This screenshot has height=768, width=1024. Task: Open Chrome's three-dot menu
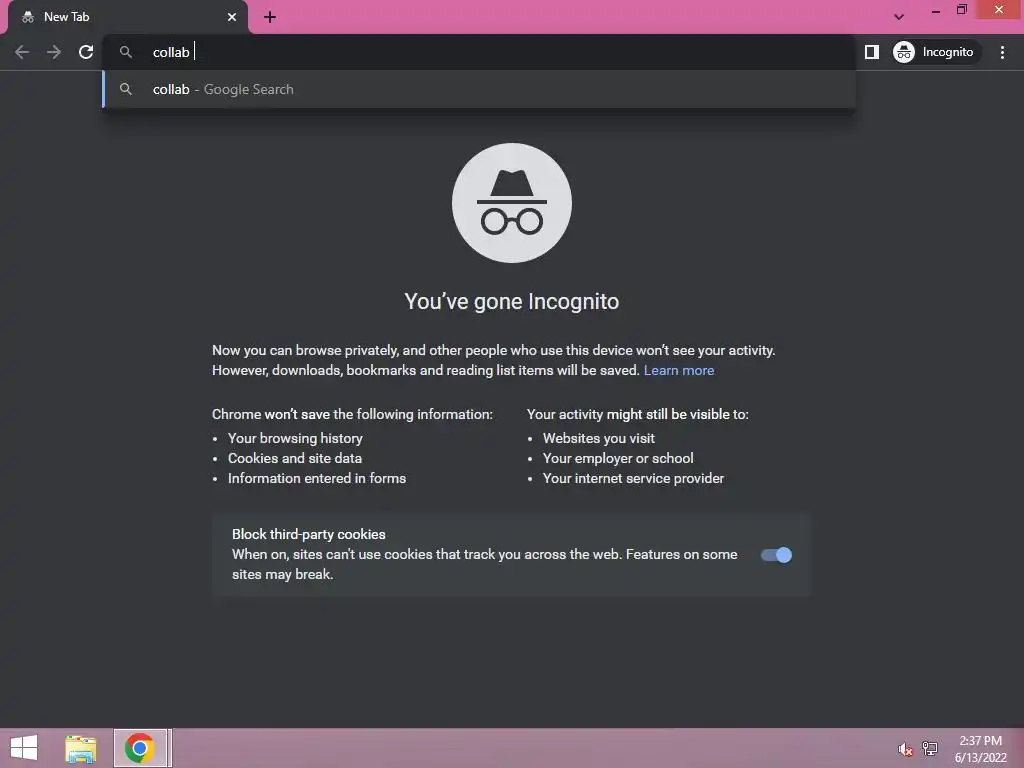click(x=1002, y=52)
